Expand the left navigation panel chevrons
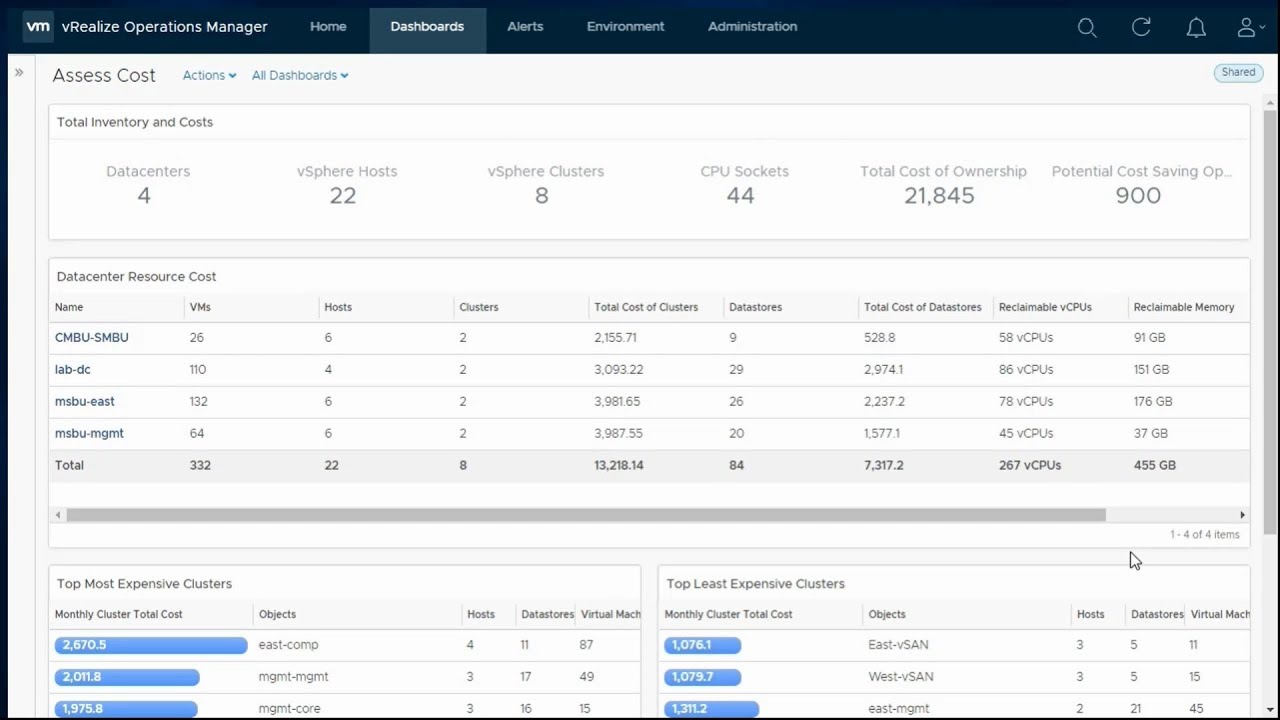The image size is (1280, 720). tap(19, 72)
